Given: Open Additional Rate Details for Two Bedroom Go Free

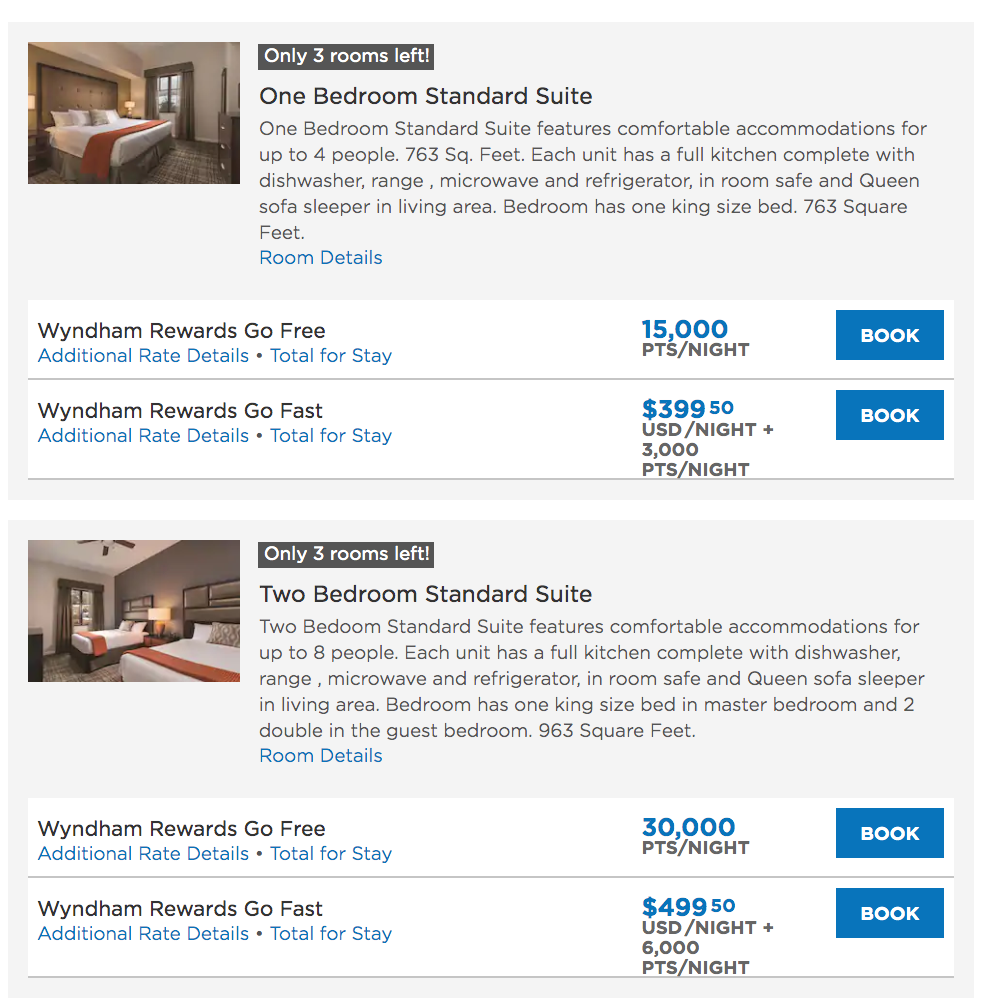Looking at the screenshot, I should pyautogui.click(x=143, y=853).
